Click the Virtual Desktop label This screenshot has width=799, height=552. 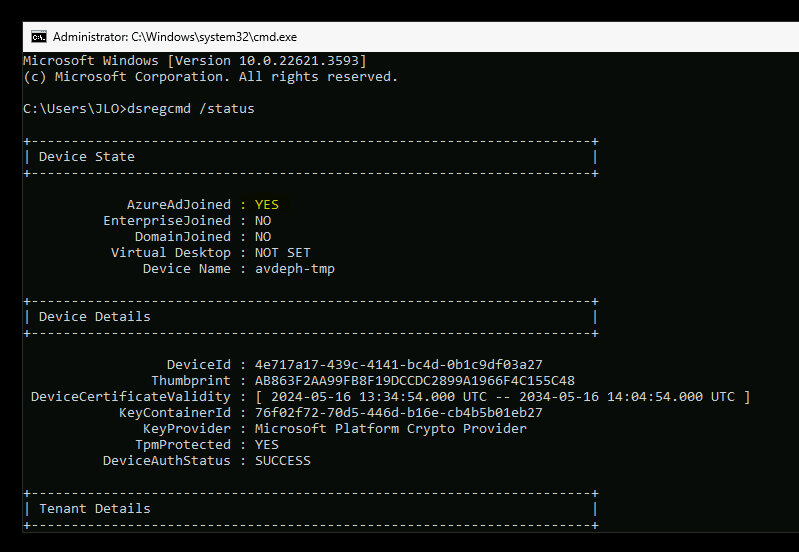pos(171,253)
